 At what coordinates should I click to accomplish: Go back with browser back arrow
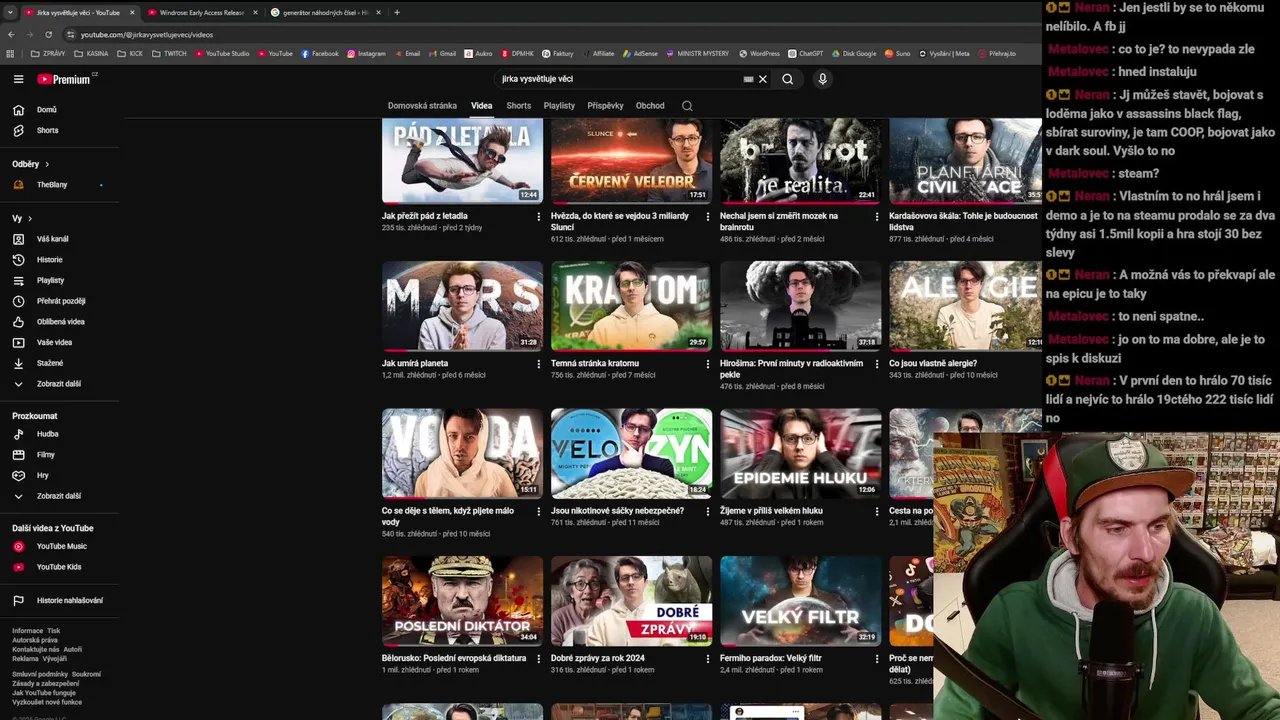click(11, 34)
